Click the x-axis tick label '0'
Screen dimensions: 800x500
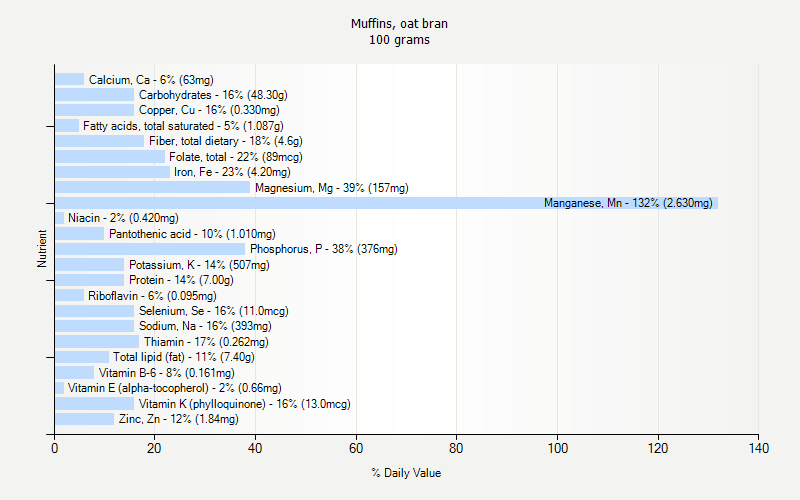[x=55, y=448]
